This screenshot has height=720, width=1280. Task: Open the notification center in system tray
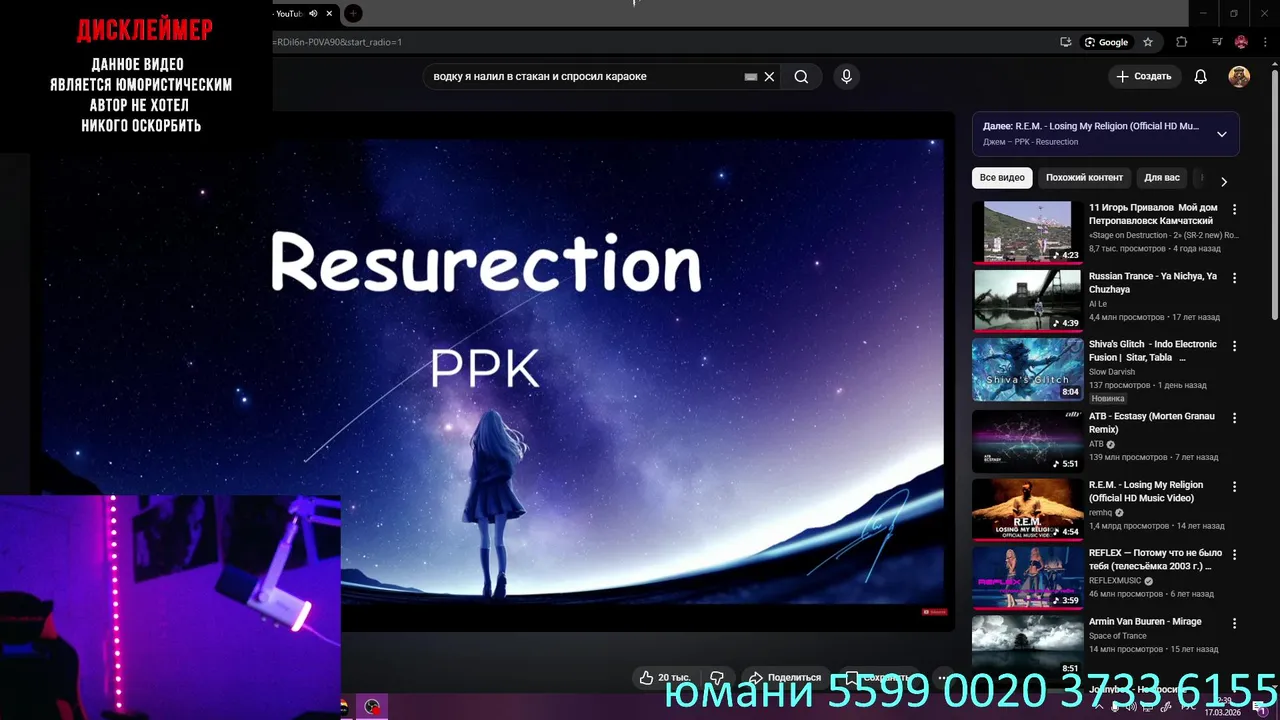coord(1262,708)
